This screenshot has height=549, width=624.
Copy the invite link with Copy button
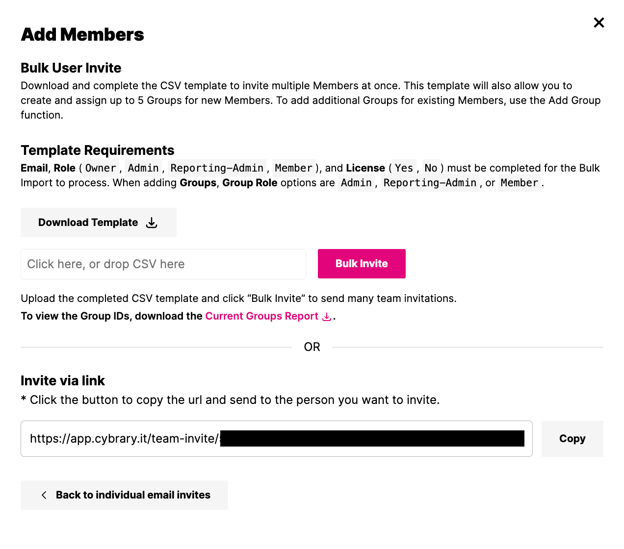click(572, 439)
